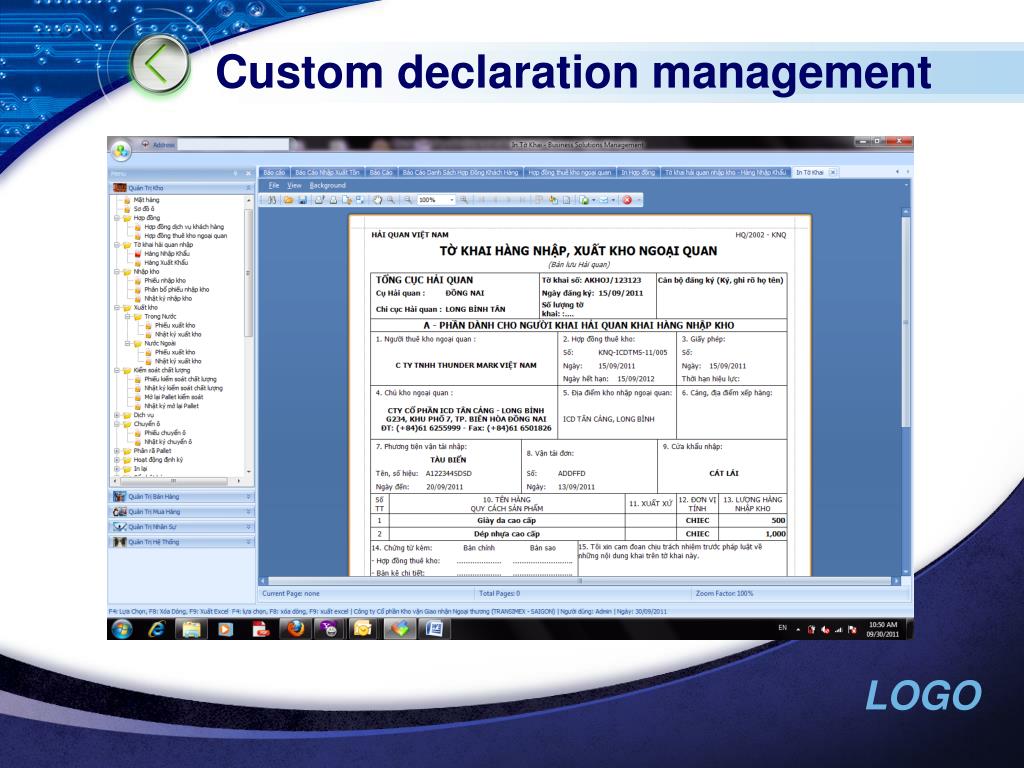1024x768 pixels.
Task: Open Phiếu chuyển ô tree item
Action: (165, 433)
